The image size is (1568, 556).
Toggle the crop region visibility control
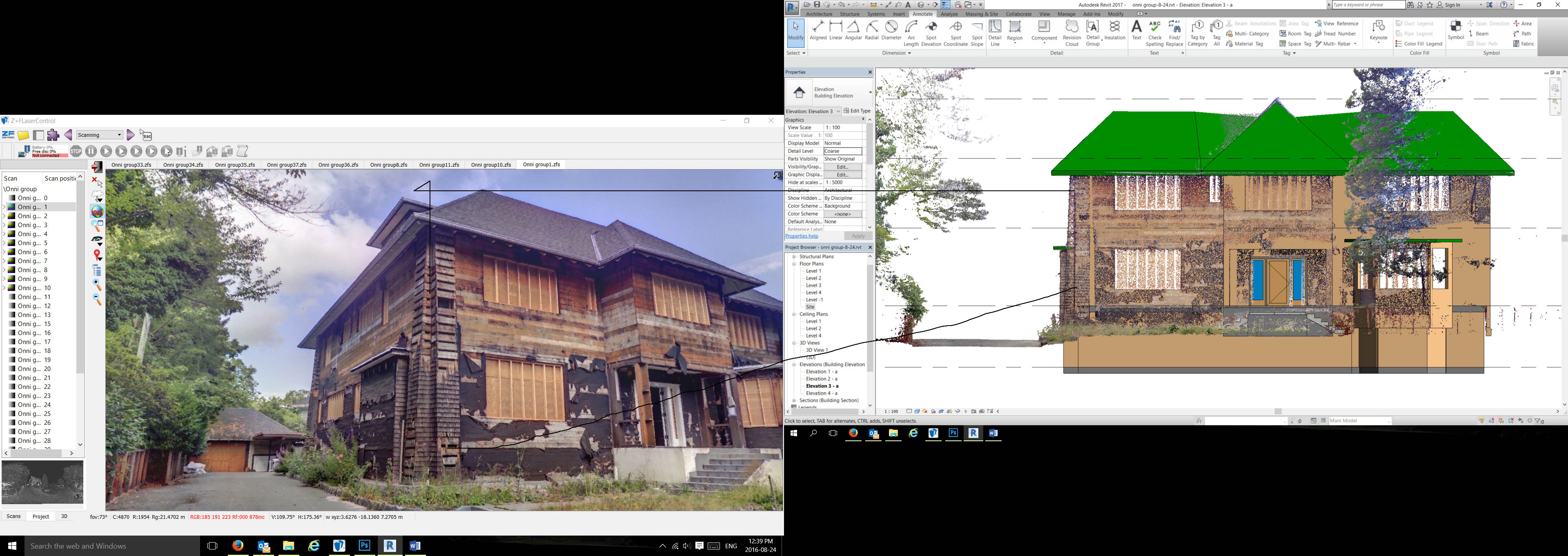tap(949, 411)
